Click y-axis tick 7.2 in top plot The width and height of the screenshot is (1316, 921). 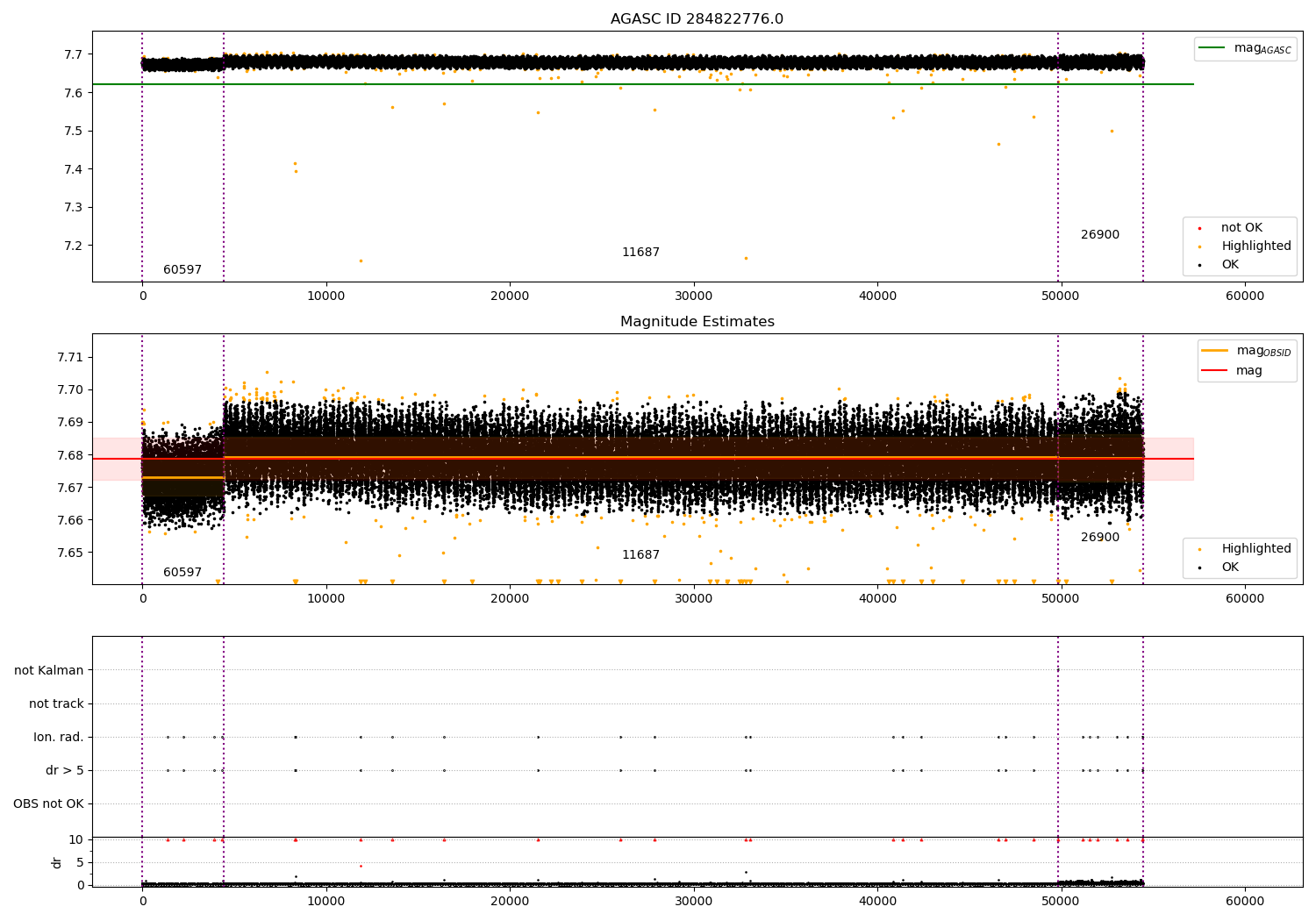[x=74, y=246]
